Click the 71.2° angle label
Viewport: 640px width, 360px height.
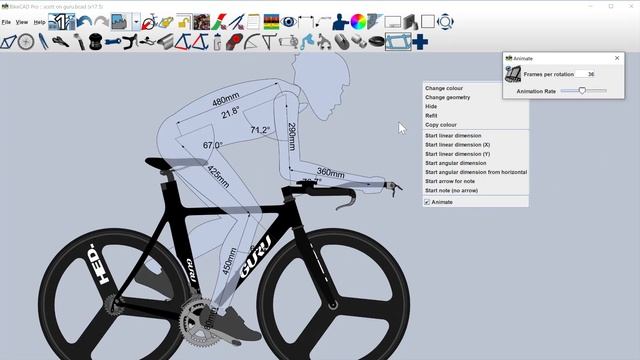tap(260, 130)
